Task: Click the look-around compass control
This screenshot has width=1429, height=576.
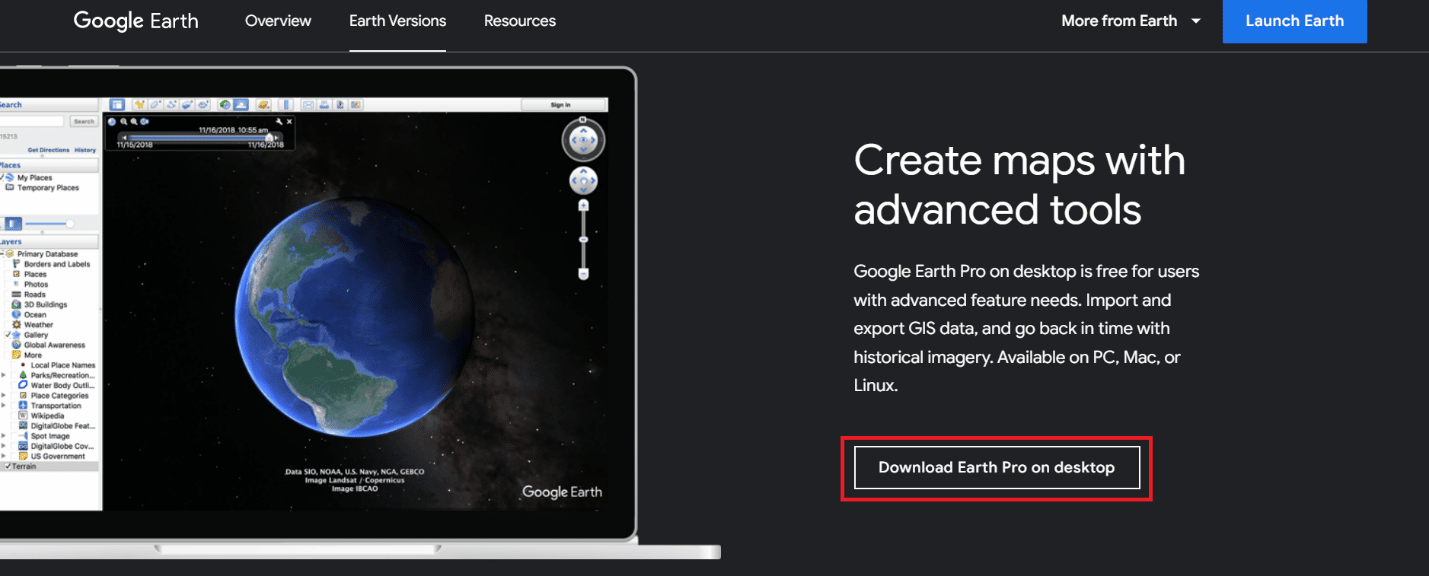Action: click(583, 140)
